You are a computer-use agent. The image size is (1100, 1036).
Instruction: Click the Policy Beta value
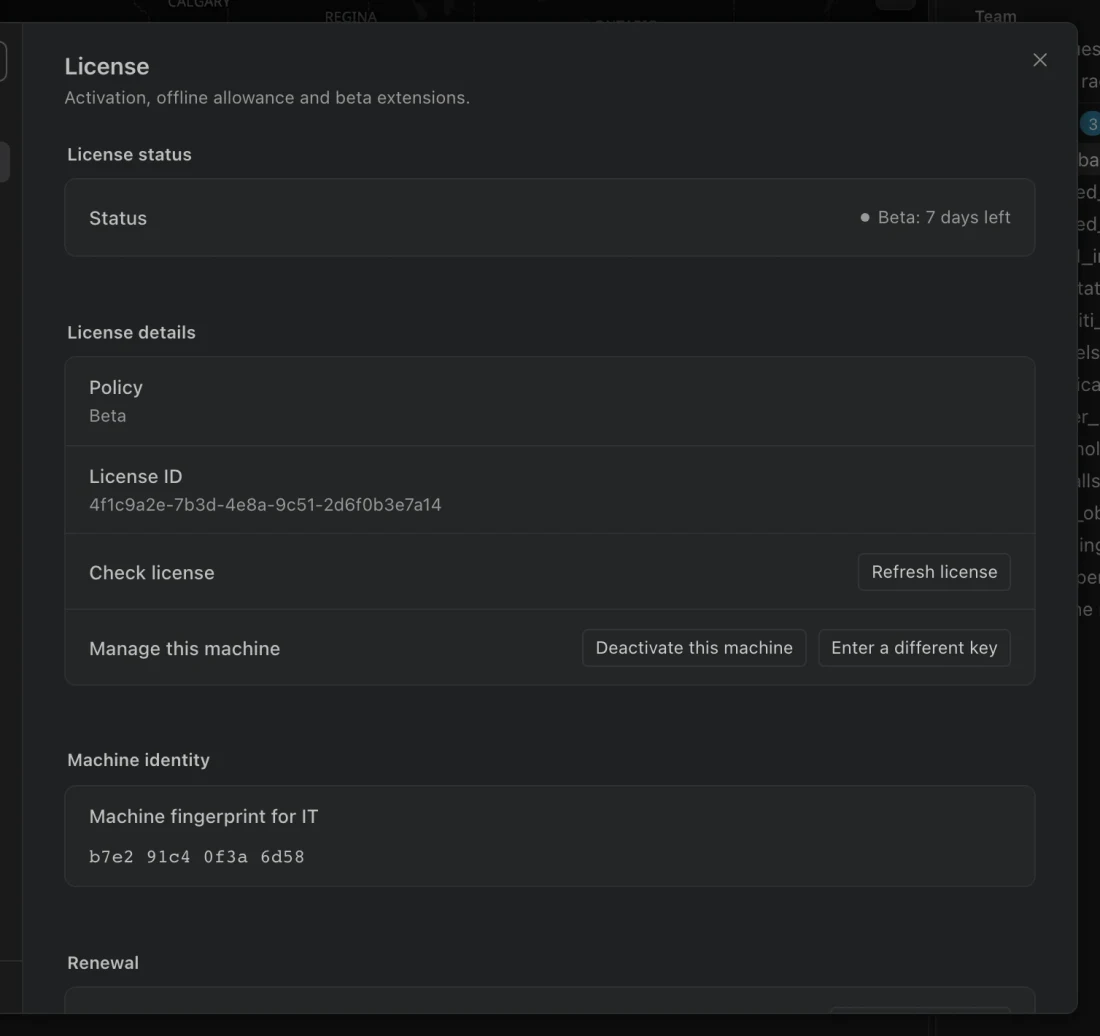click(107, 416)
